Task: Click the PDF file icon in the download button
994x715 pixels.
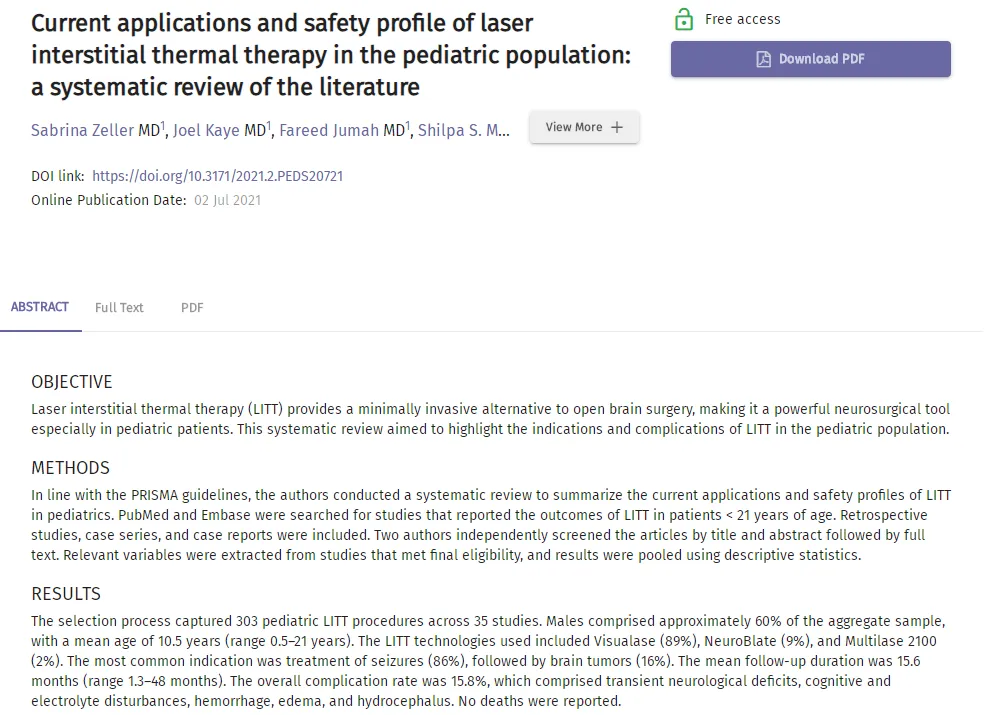Action: click(x=763, y=59)
